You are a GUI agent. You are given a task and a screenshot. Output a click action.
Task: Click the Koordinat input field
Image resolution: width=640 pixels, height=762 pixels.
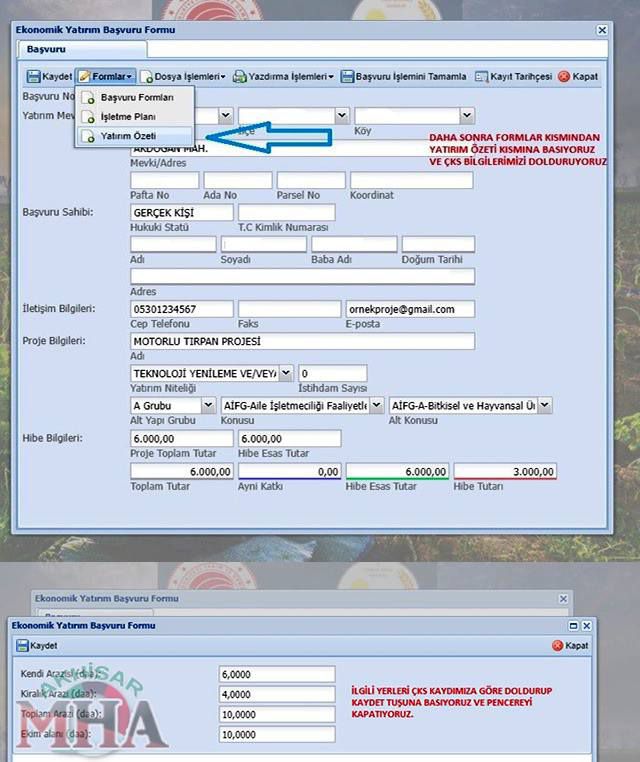(412, 180)
